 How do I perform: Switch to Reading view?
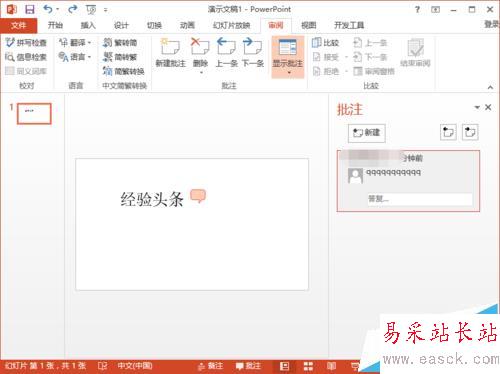(331, 366)
